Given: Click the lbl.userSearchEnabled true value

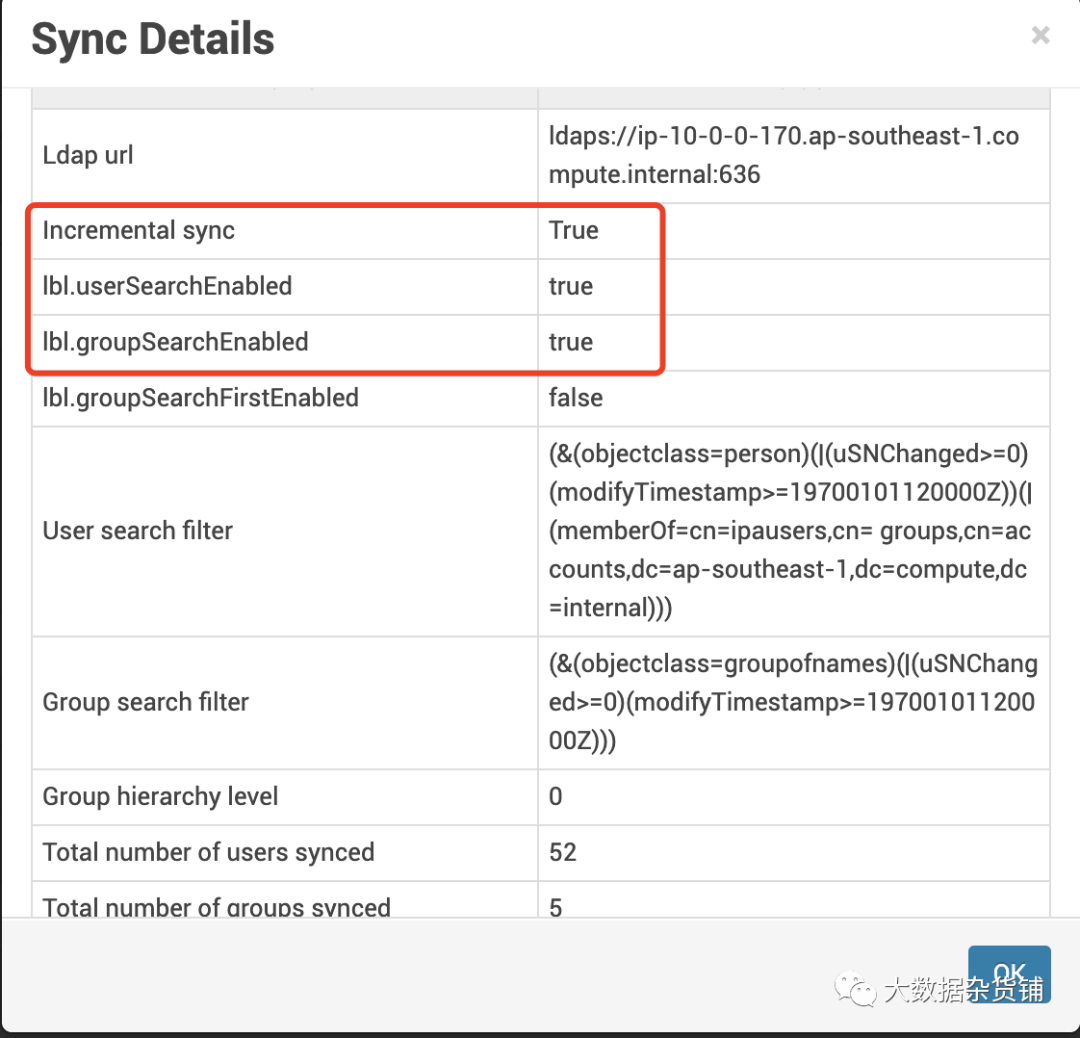Looking at the screenshot, I should pyautogui.click(x=571, y=286).
